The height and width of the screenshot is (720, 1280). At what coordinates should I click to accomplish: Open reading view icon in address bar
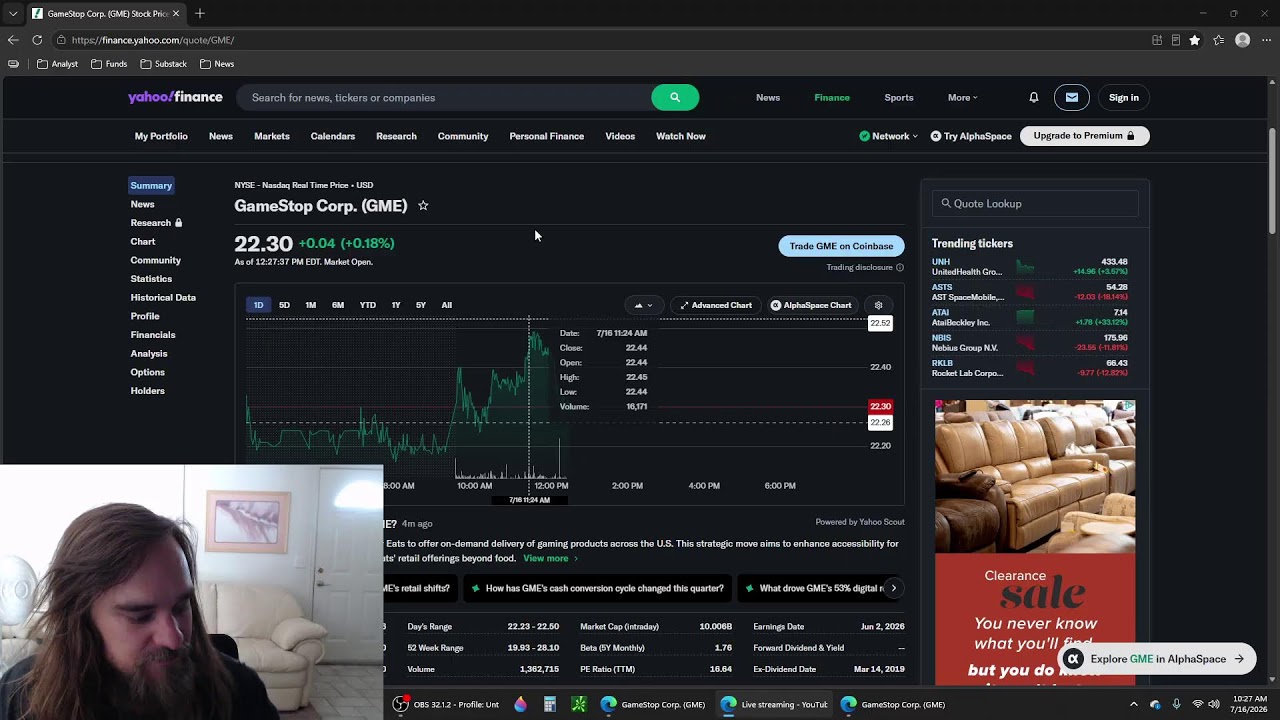(1176, 40)
